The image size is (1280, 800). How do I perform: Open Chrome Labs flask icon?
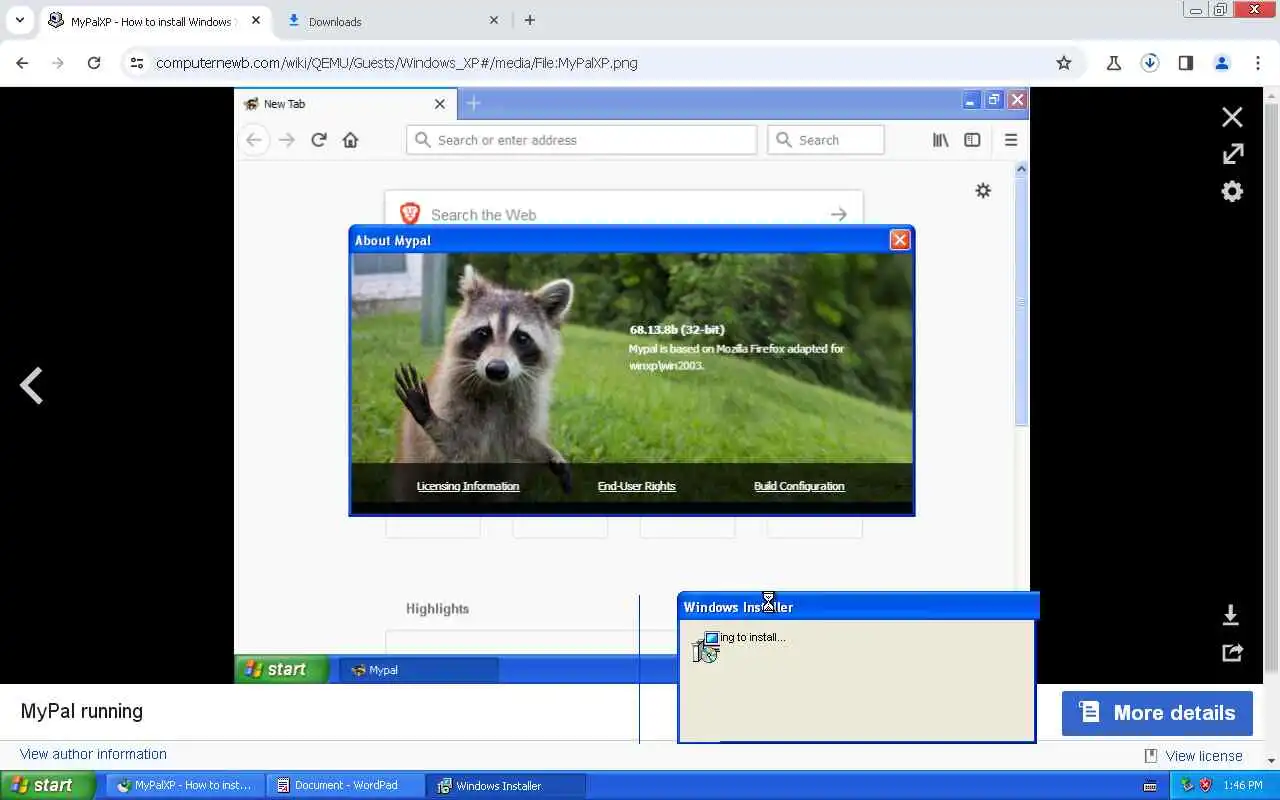tap(1113, 63)
